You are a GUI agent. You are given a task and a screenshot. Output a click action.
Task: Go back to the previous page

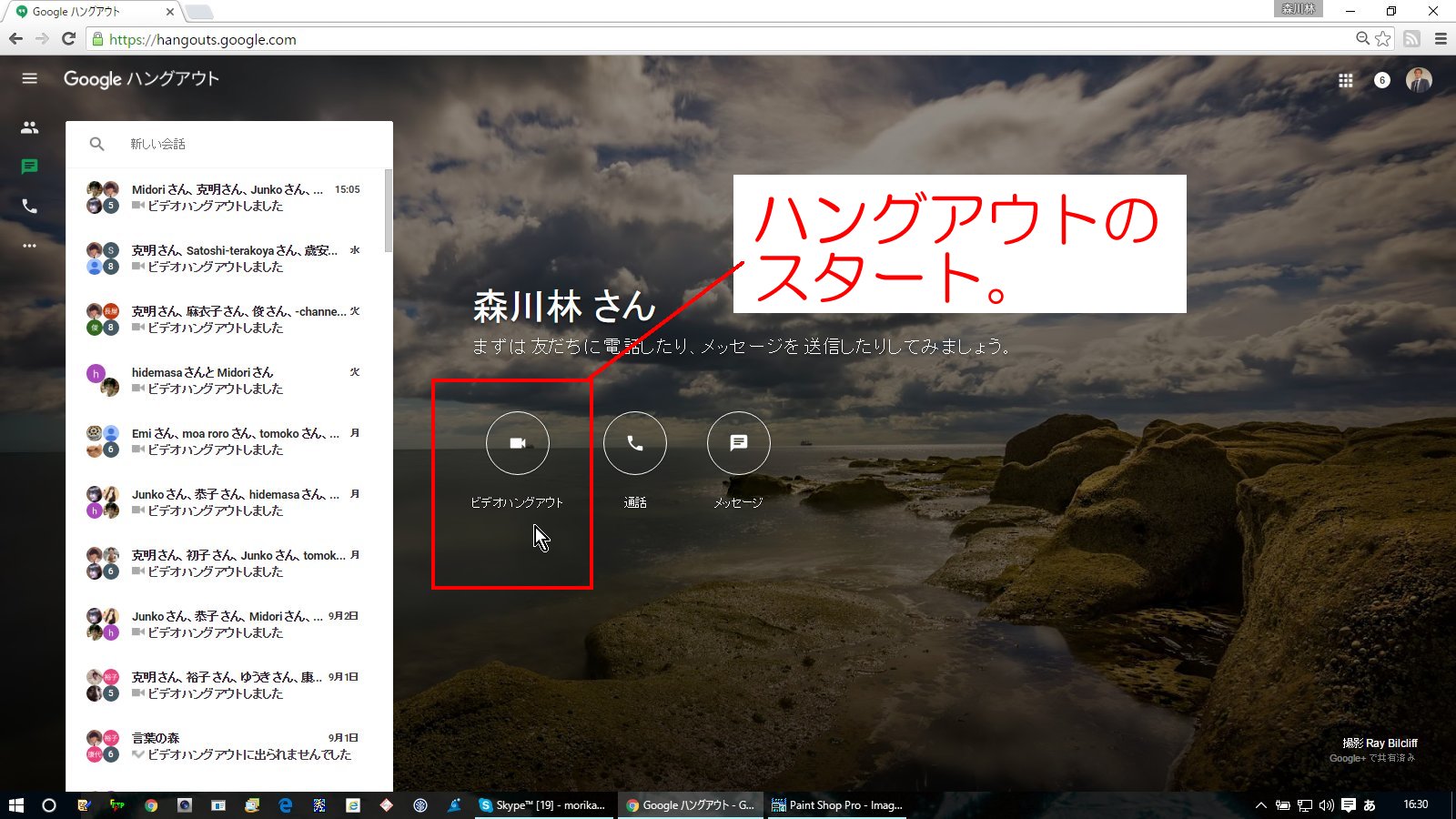coord(15,38)
